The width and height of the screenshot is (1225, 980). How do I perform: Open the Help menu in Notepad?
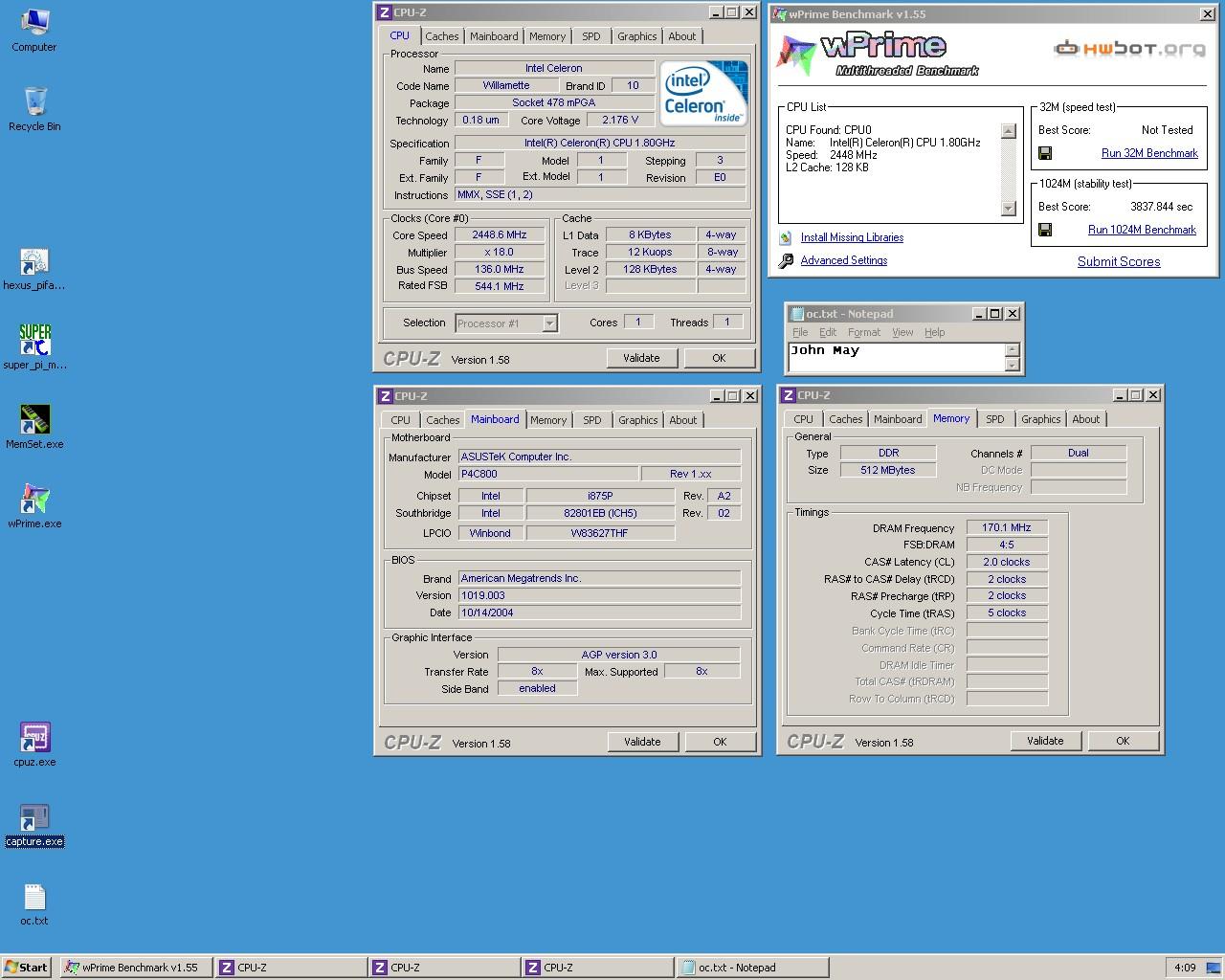tap(935, 332)
